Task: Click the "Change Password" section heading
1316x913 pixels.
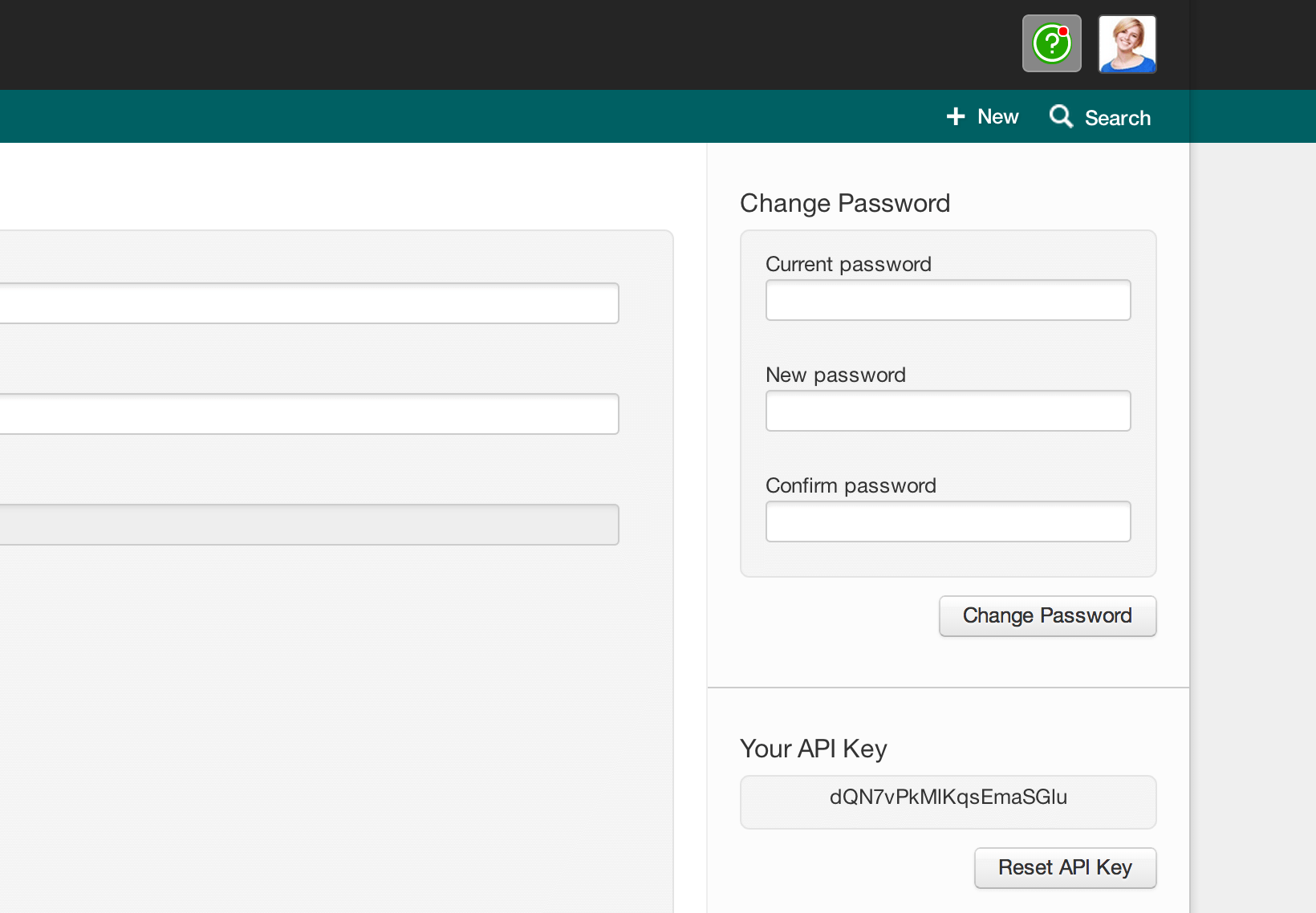Action: point(845,203)
